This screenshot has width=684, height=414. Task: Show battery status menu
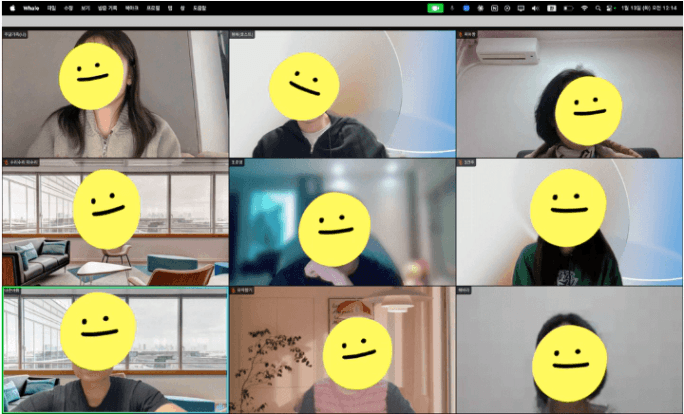(x=568, y=8)
